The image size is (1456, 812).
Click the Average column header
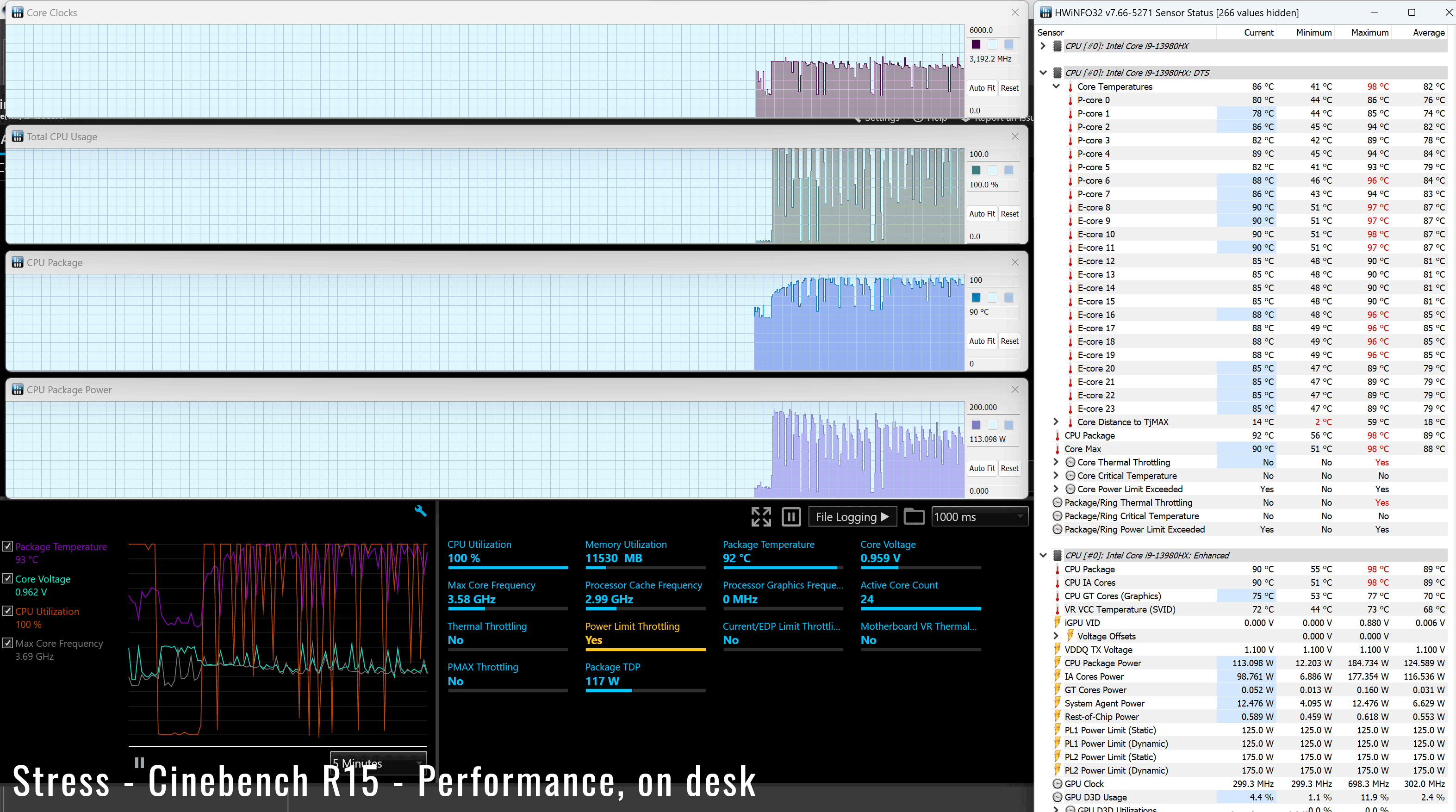pyautogui.click(x=1428, y=32)
